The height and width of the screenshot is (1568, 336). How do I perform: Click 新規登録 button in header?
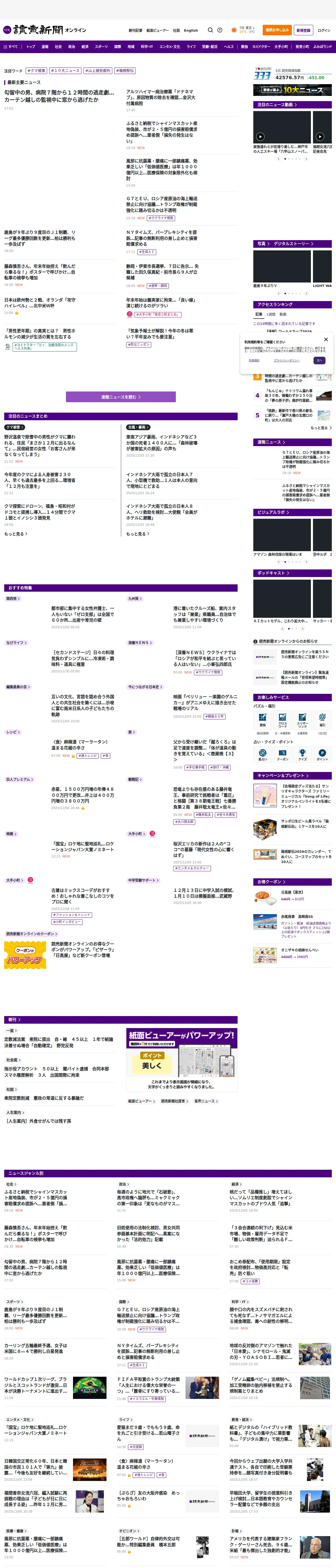tap(303, 30)
